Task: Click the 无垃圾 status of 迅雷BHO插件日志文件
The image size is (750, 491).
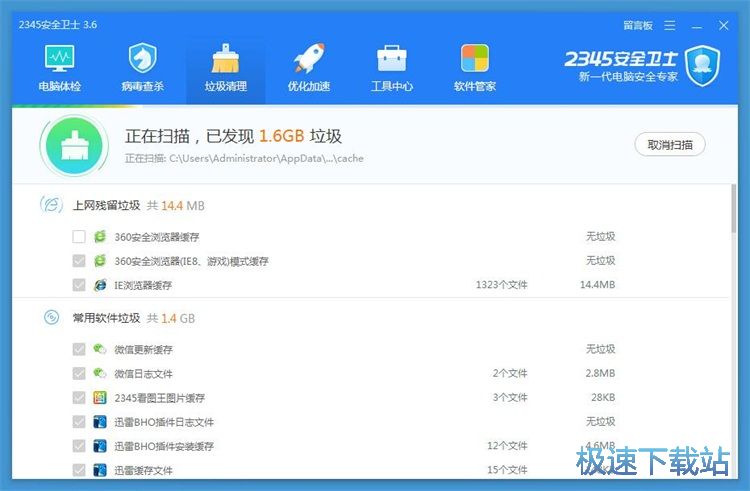Action: [x=601, y=422]
